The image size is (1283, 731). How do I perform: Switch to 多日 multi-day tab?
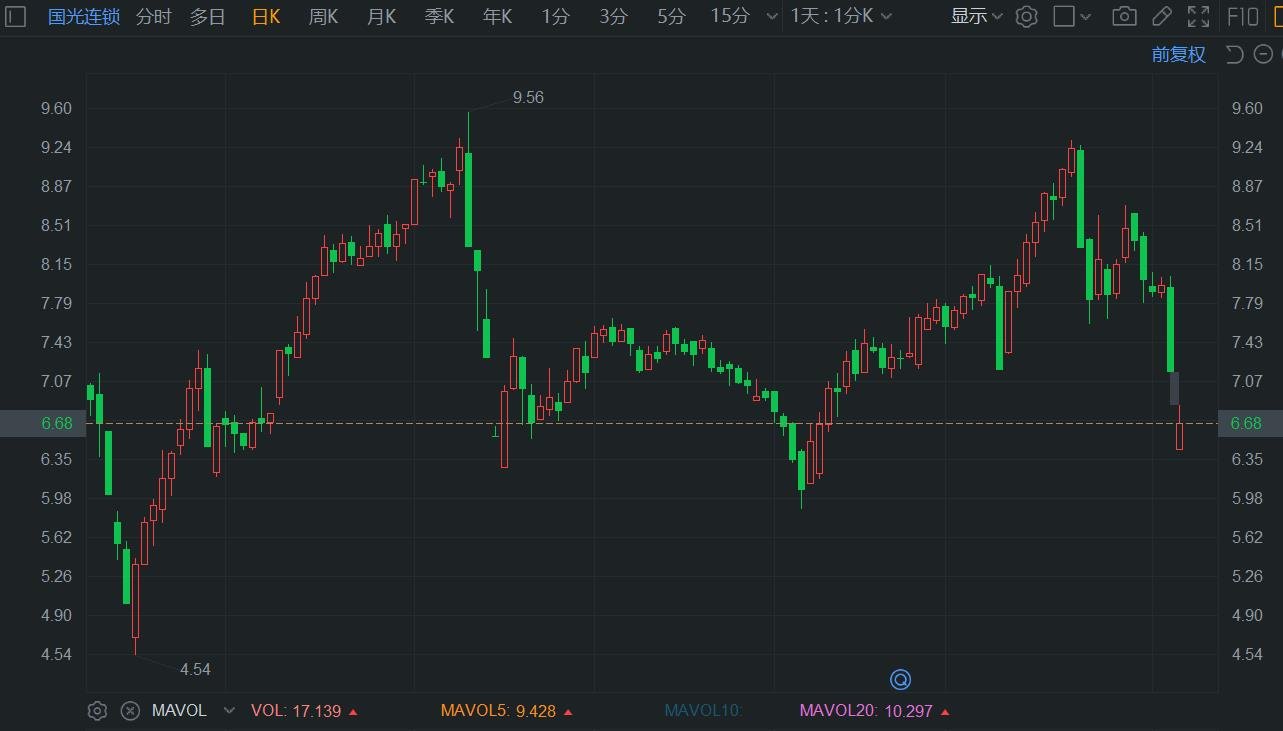[207, 16]
